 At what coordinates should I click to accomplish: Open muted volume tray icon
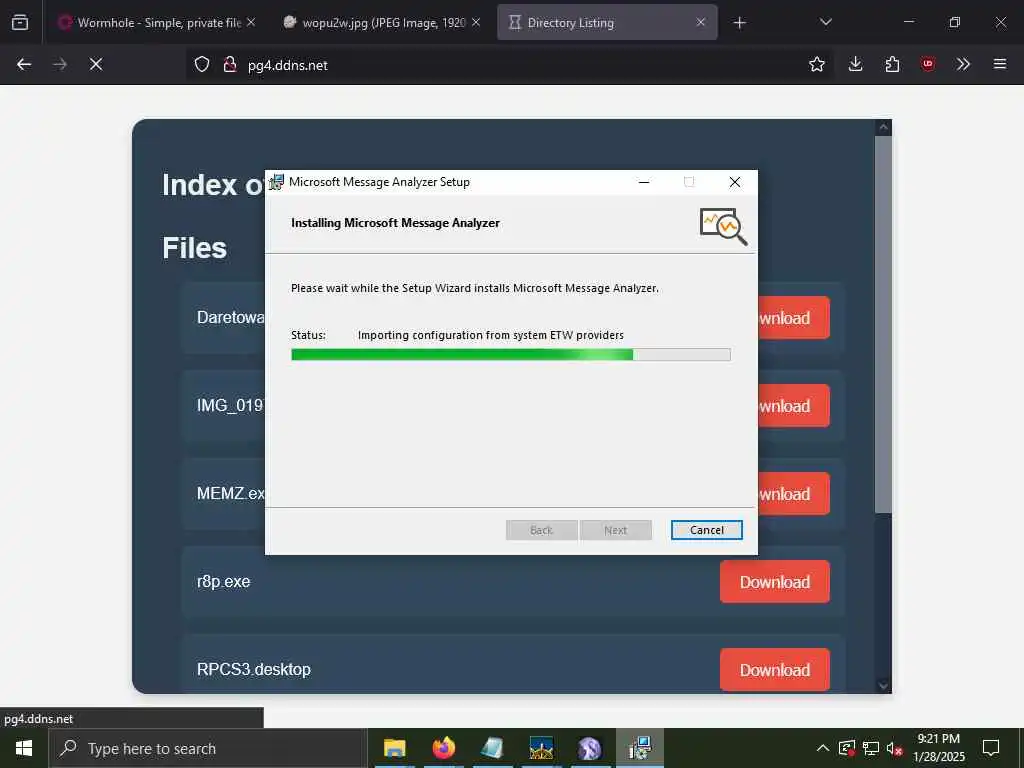coord(895,748)
